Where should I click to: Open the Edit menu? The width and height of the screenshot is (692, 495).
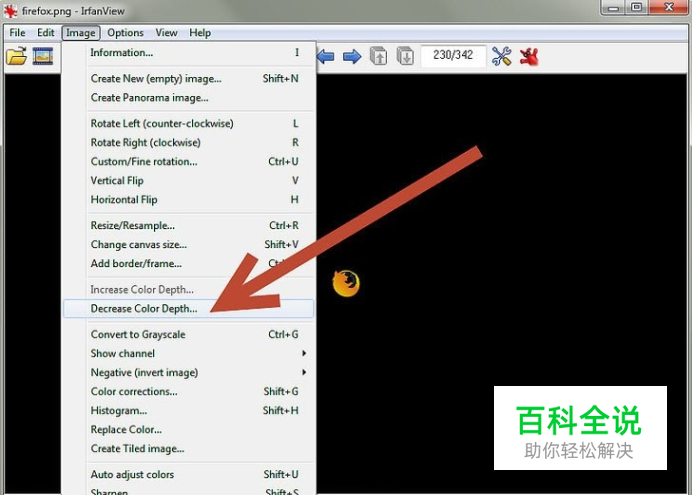(45, 33)
